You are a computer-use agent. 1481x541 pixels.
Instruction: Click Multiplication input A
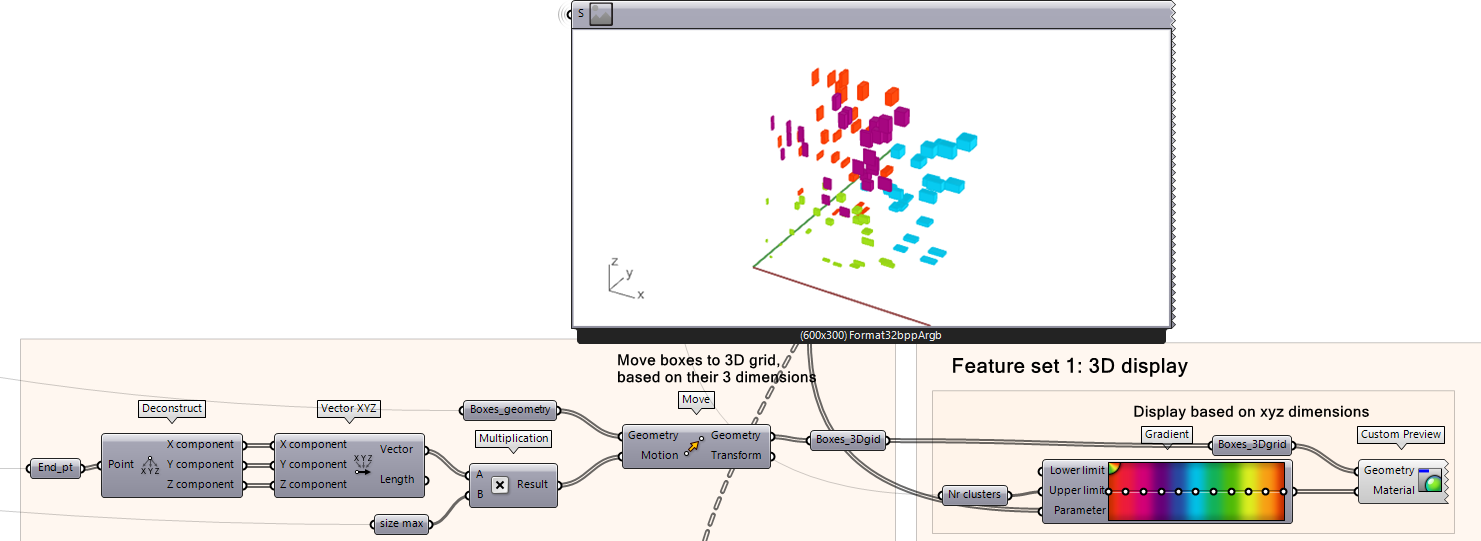[480, 474]
